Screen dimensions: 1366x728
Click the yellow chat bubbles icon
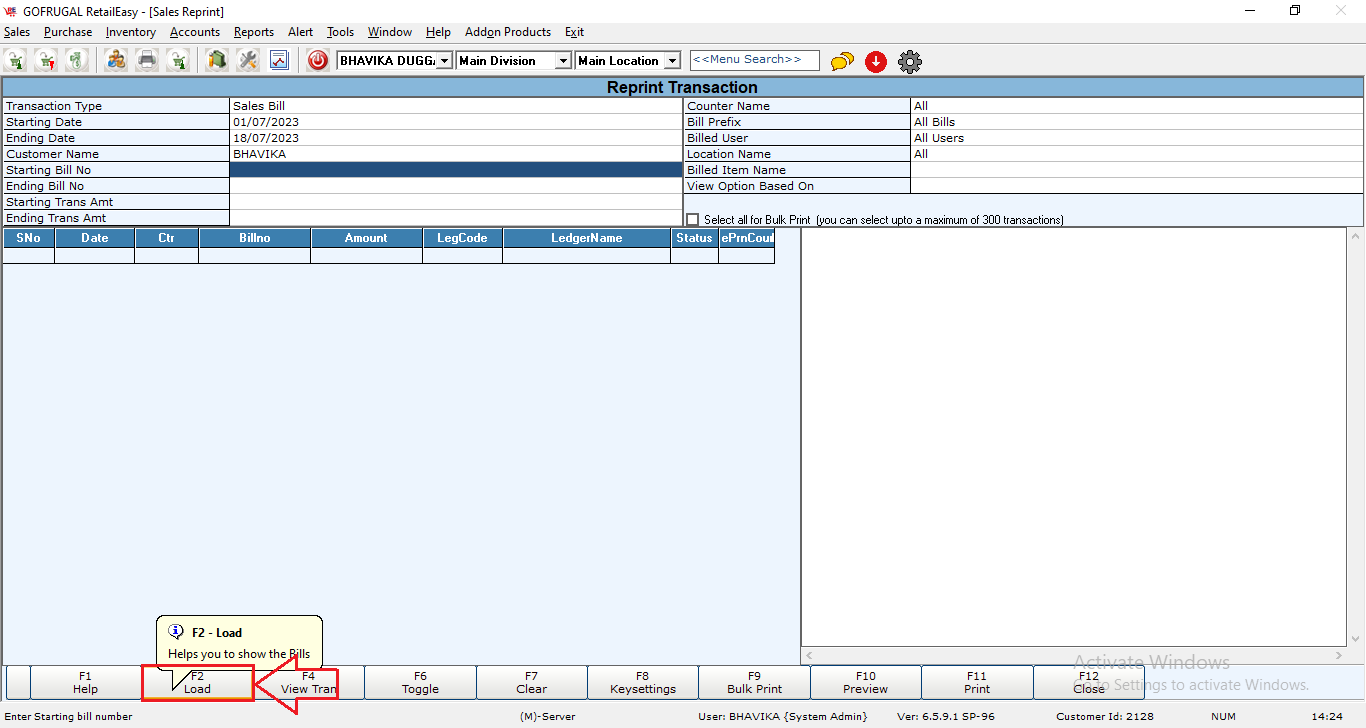coord(842,62)
